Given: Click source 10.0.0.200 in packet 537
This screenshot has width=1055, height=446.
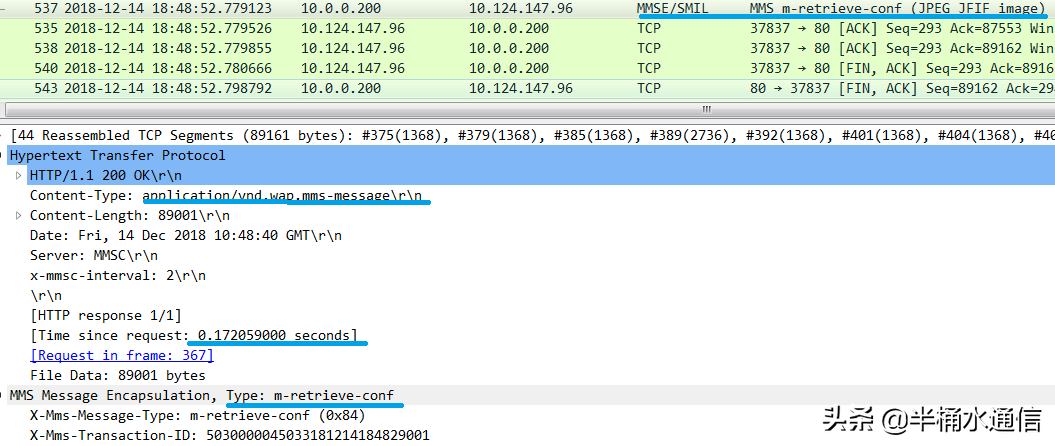Looking at the screenshot, I should point(340,9).
